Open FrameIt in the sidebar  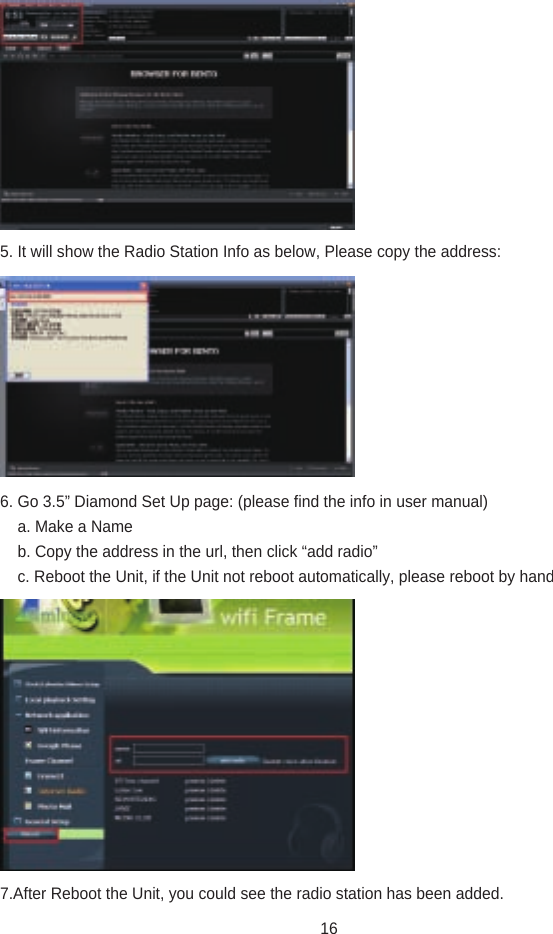(50, 776)
